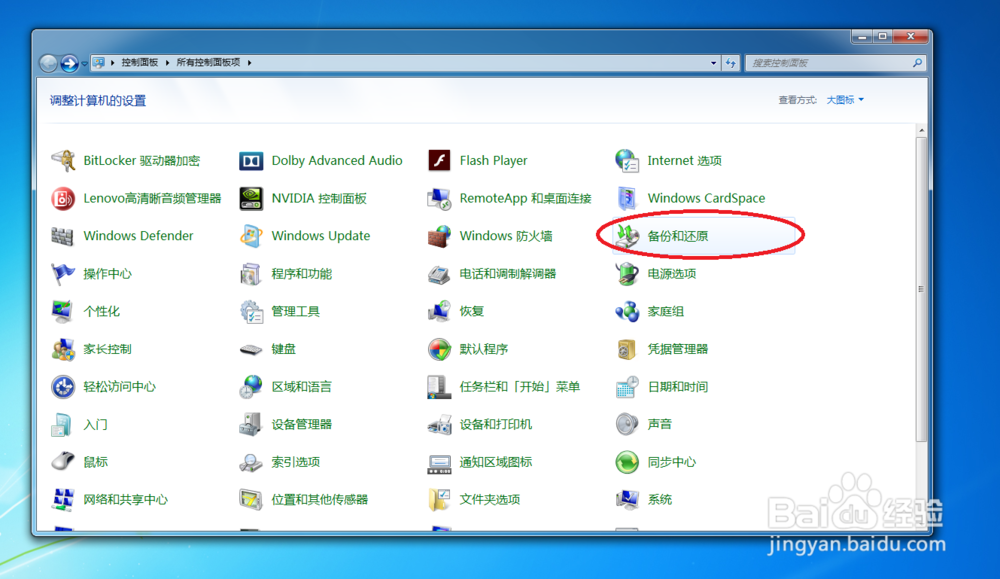The width and height of the screenshot is (1000, 579).
Task: Open the Windows Update icon
Action: [251, 236]
